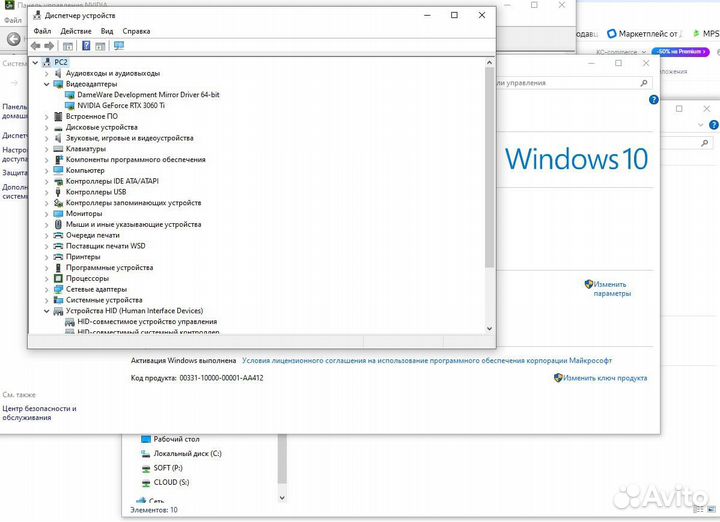Screen dimensions: 720x522
Task: Click the Изменить ключ продукта link
Action: [x=603, y=378]
